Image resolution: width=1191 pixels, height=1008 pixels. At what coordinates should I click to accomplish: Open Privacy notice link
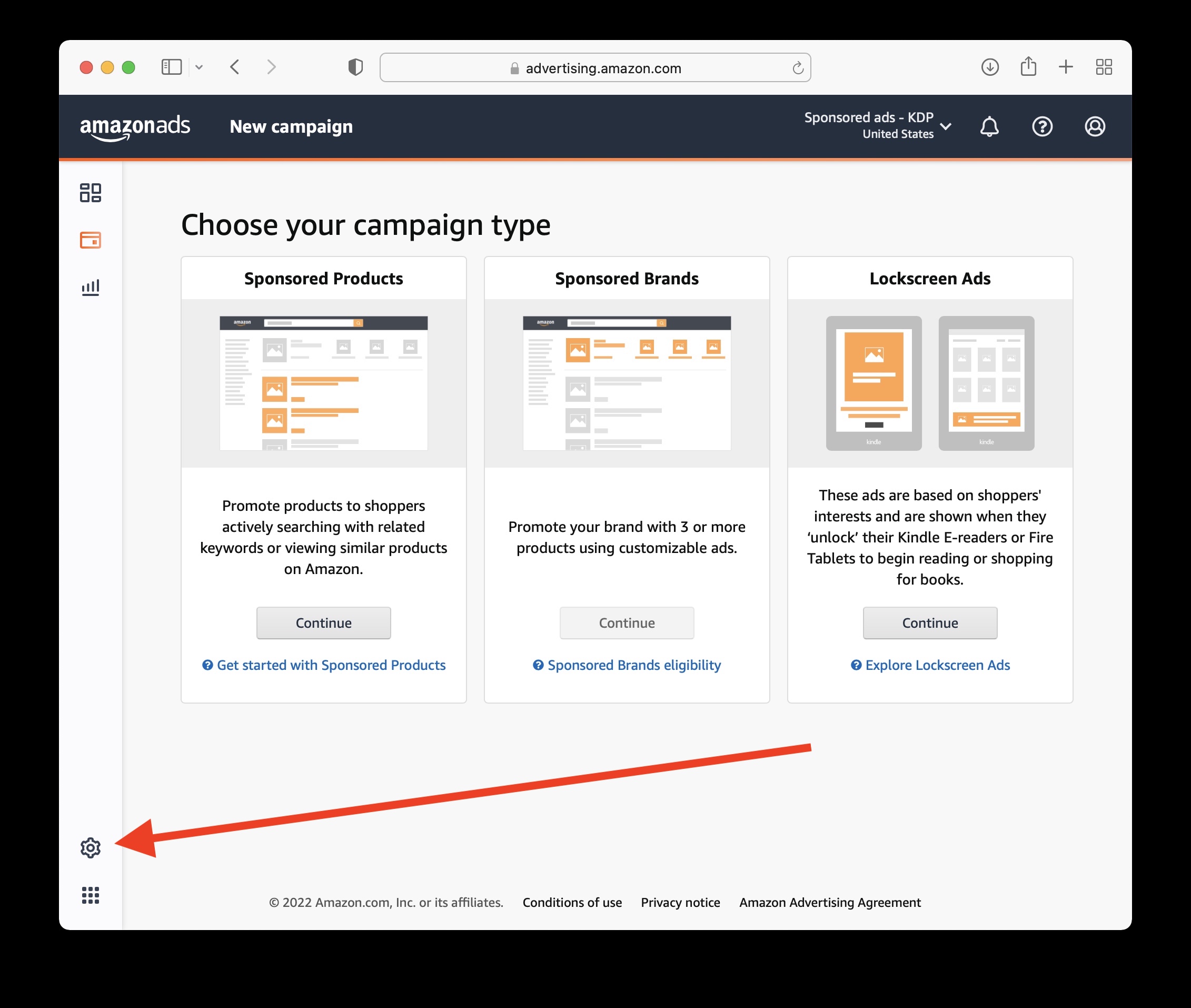tap(680, 902)
